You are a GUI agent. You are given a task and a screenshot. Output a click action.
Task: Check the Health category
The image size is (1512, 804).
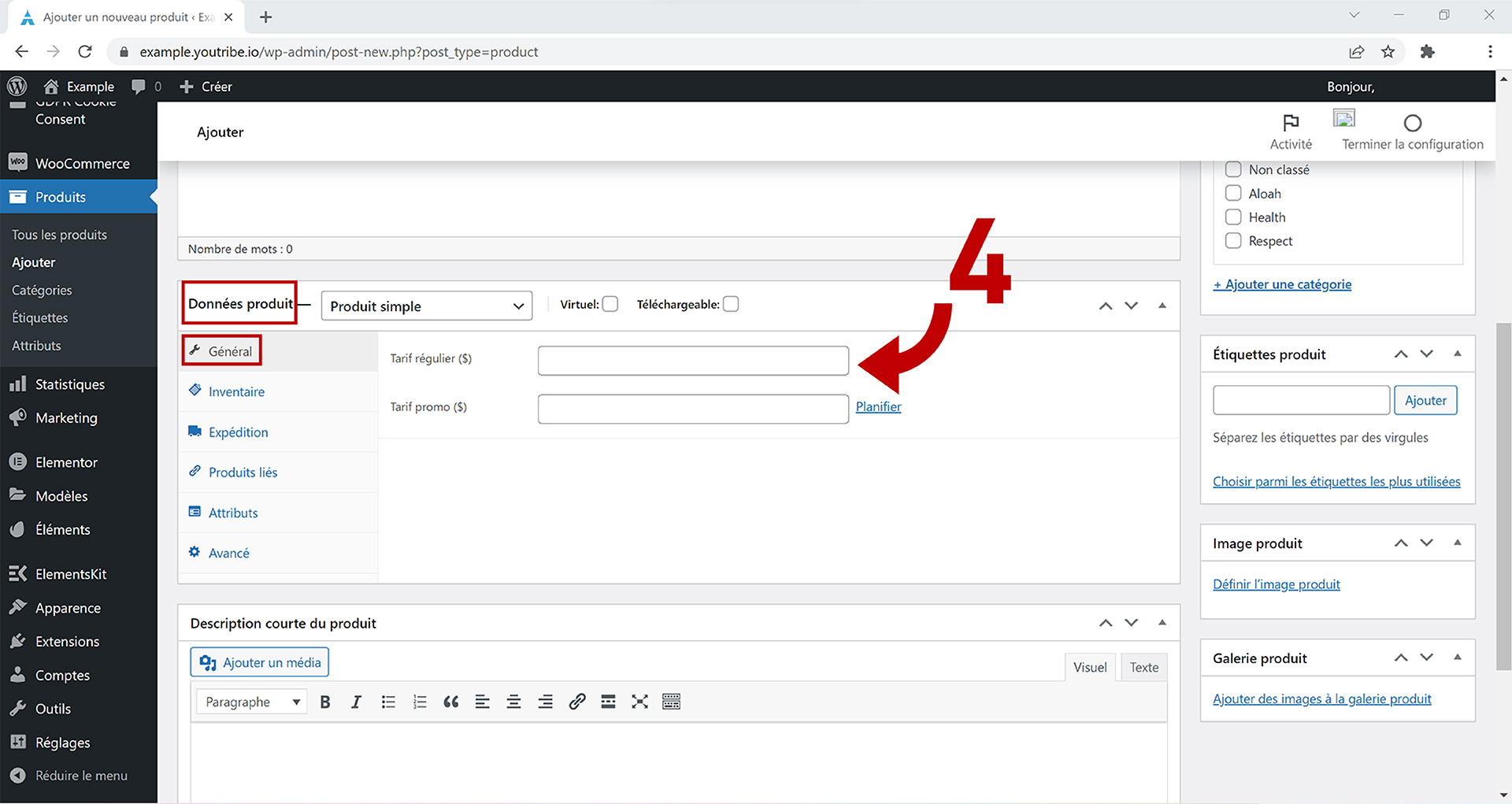(1233, 217)
